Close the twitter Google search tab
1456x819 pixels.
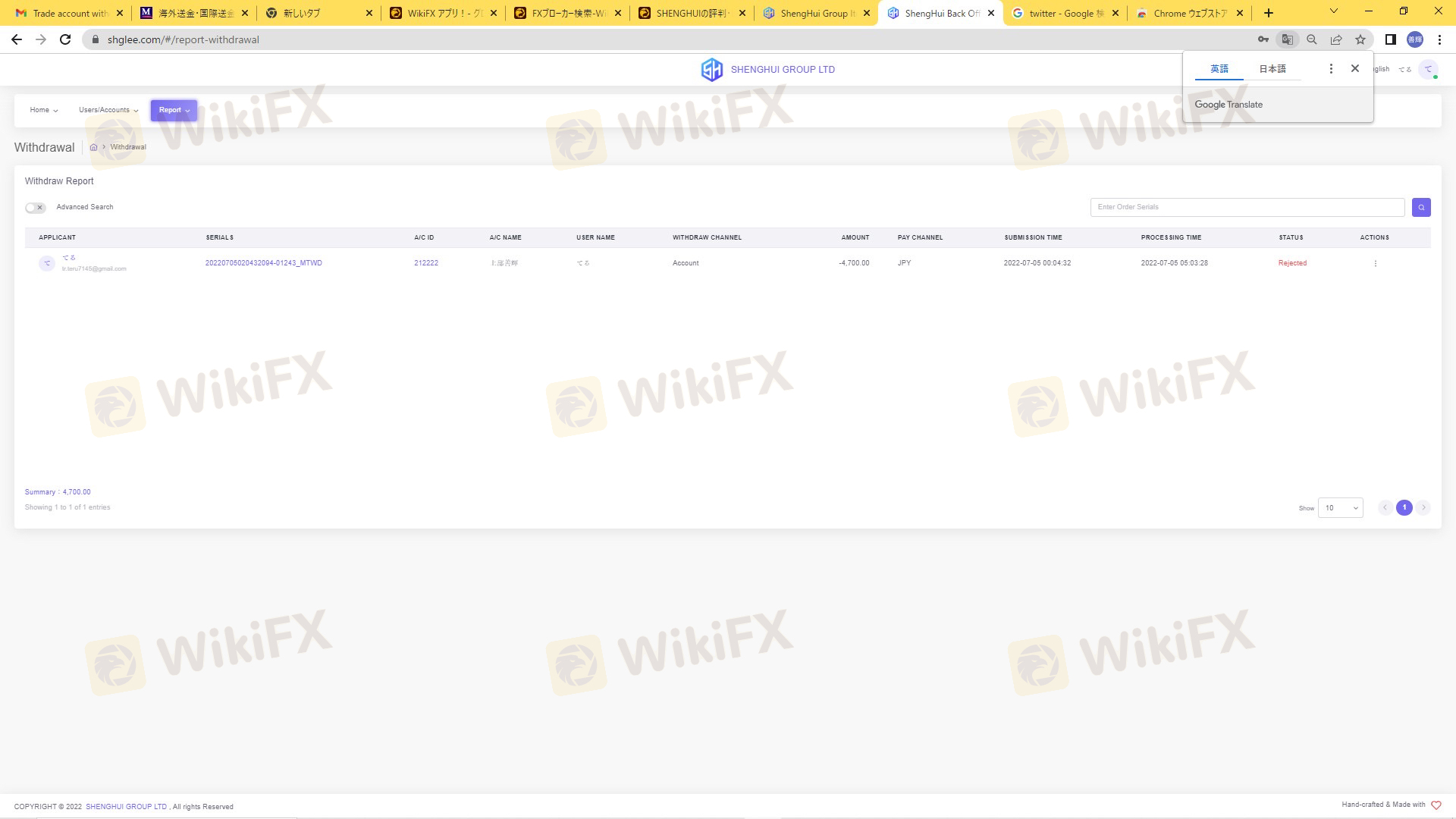coord(1116,13)
